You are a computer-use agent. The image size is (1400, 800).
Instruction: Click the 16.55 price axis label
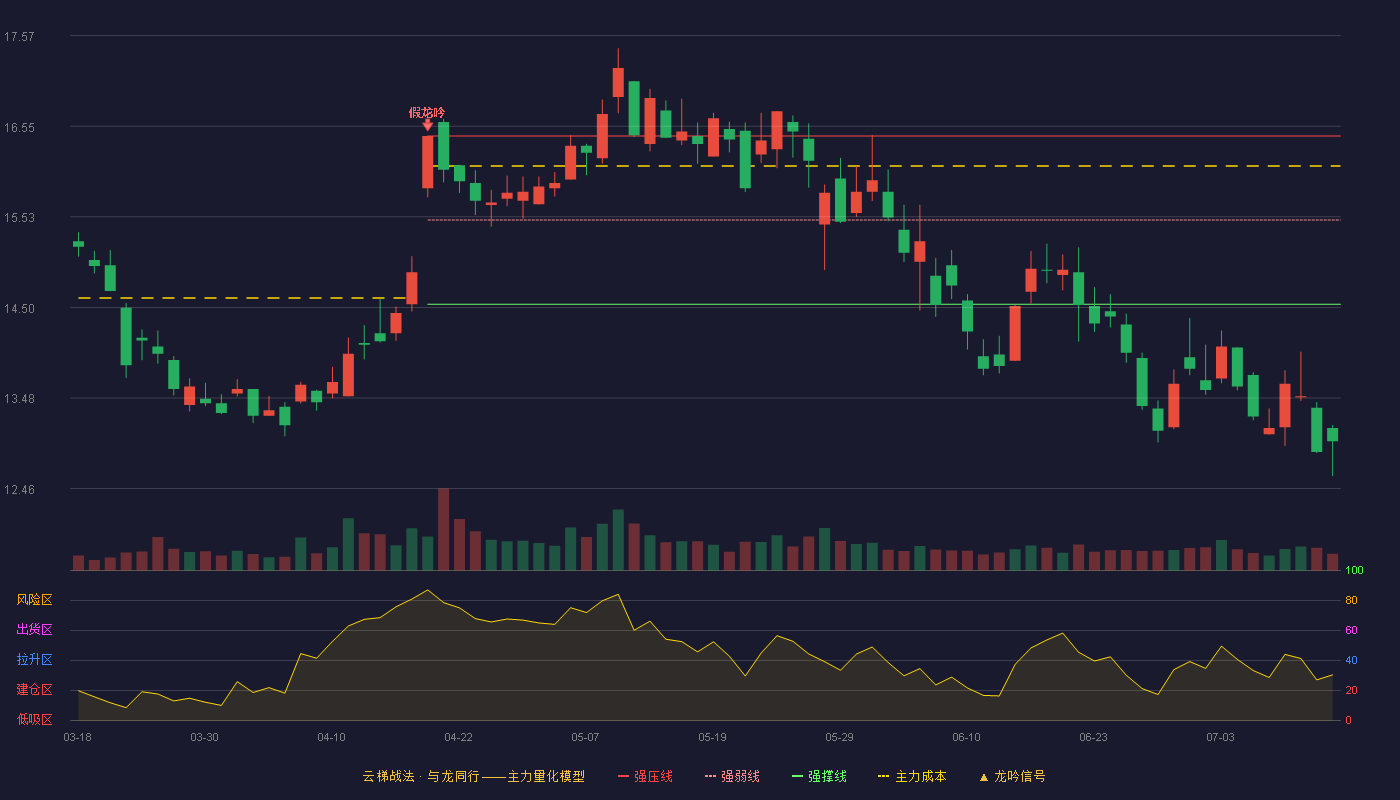(19, 128)
